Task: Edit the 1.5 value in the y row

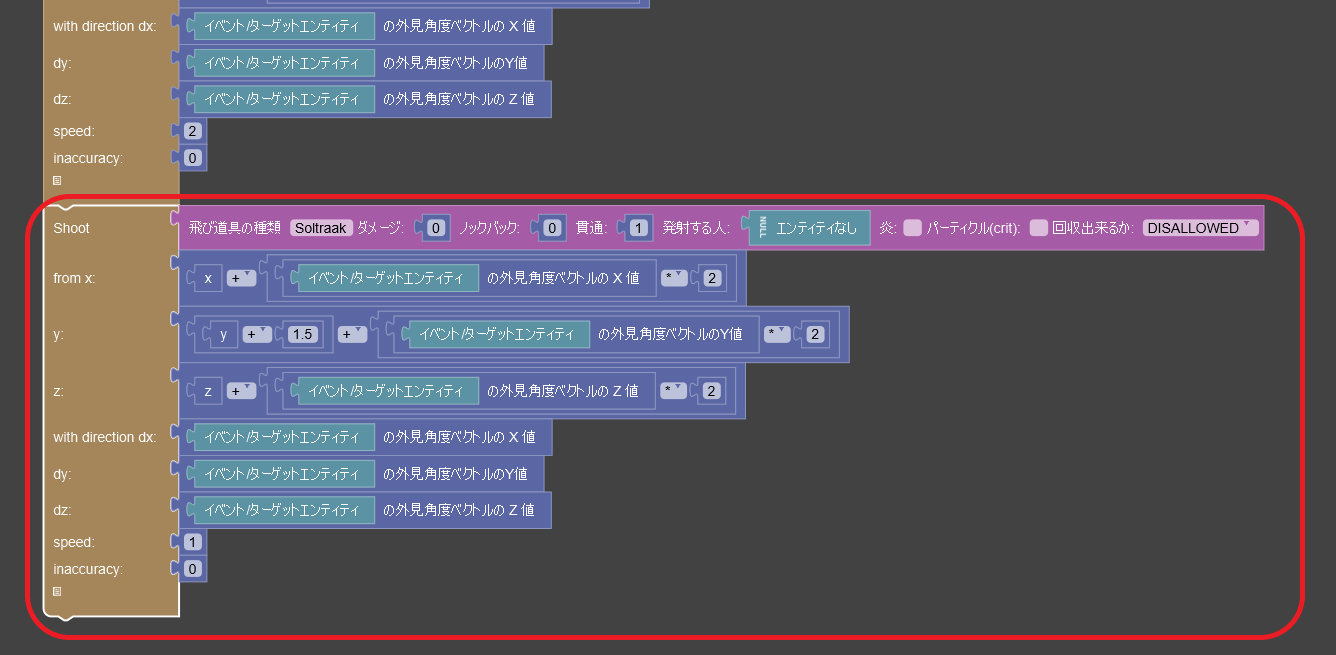Action: coord(302,334)
